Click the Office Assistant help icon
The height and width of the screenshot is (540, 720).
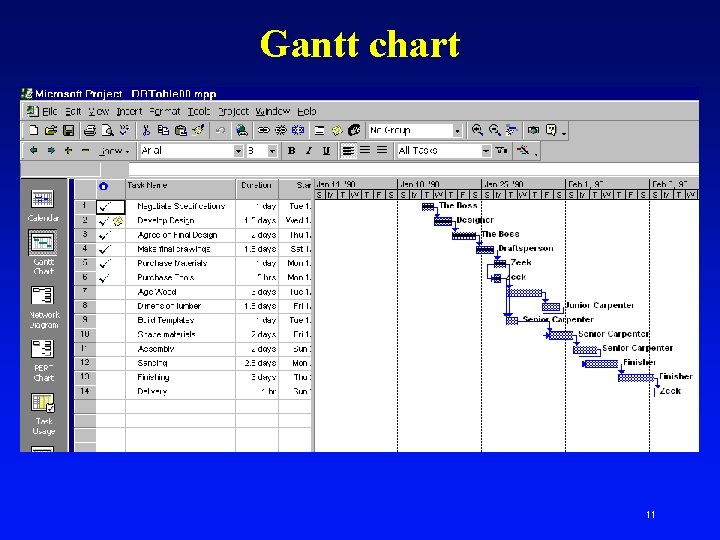[551, 130]
